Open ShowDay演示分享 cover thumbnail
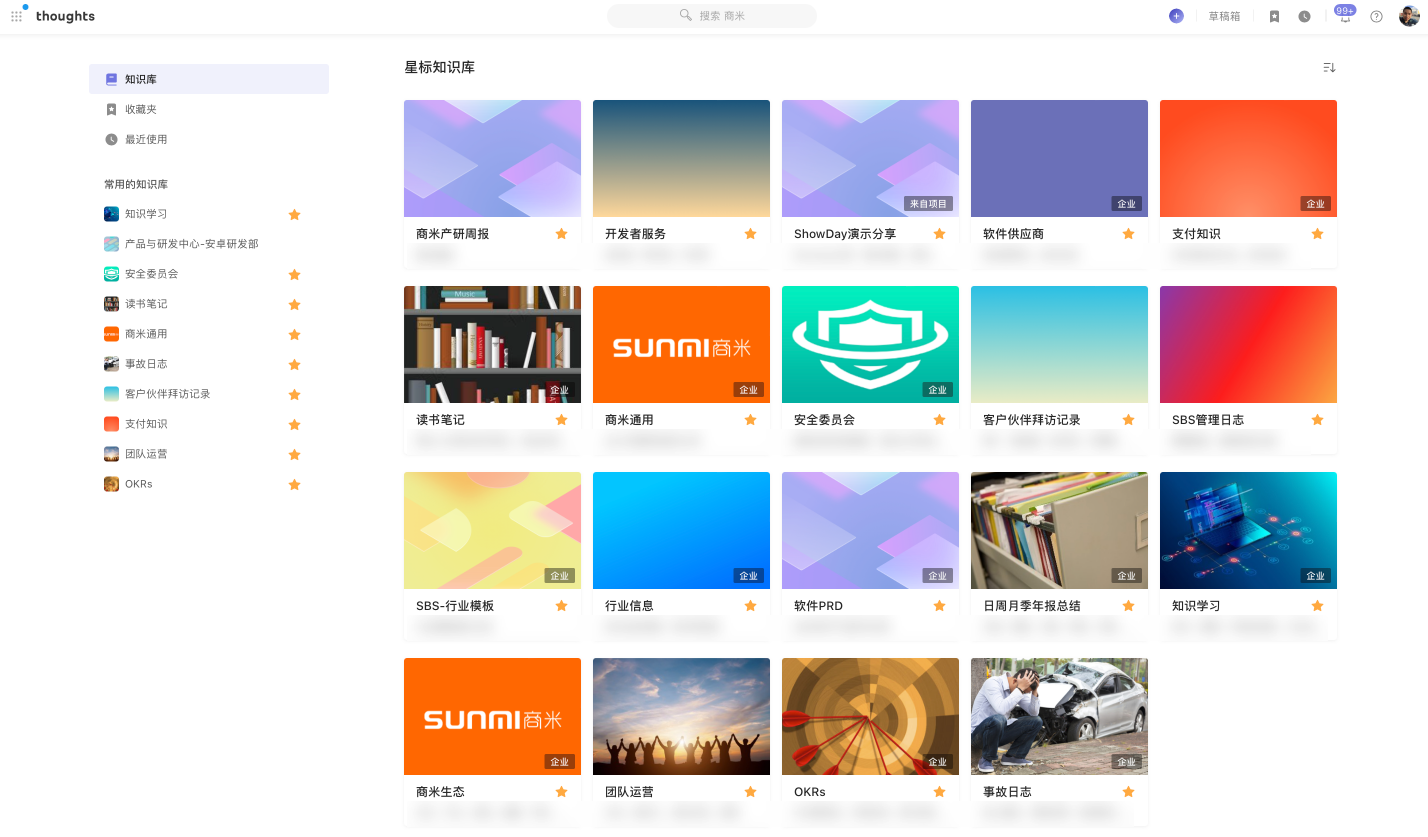This screenshot has height=837, width=1428. 870,158
